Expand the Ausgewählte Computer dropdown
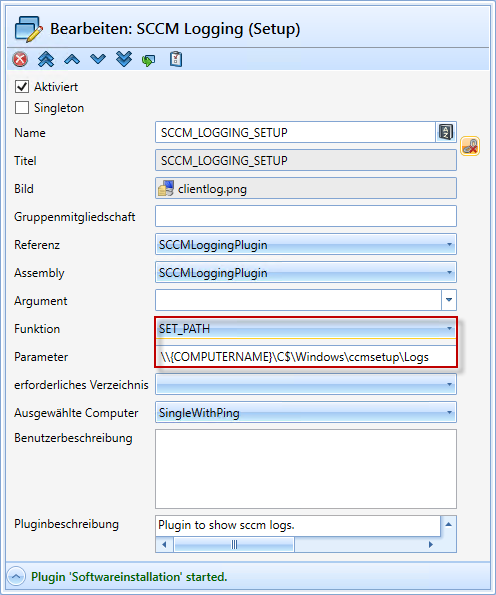 point(305,412)
